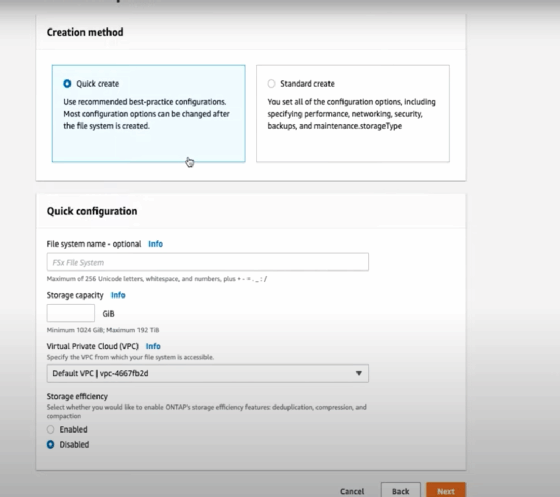Click the Enabled label under Storage efficiency

[x=73, y=430]
